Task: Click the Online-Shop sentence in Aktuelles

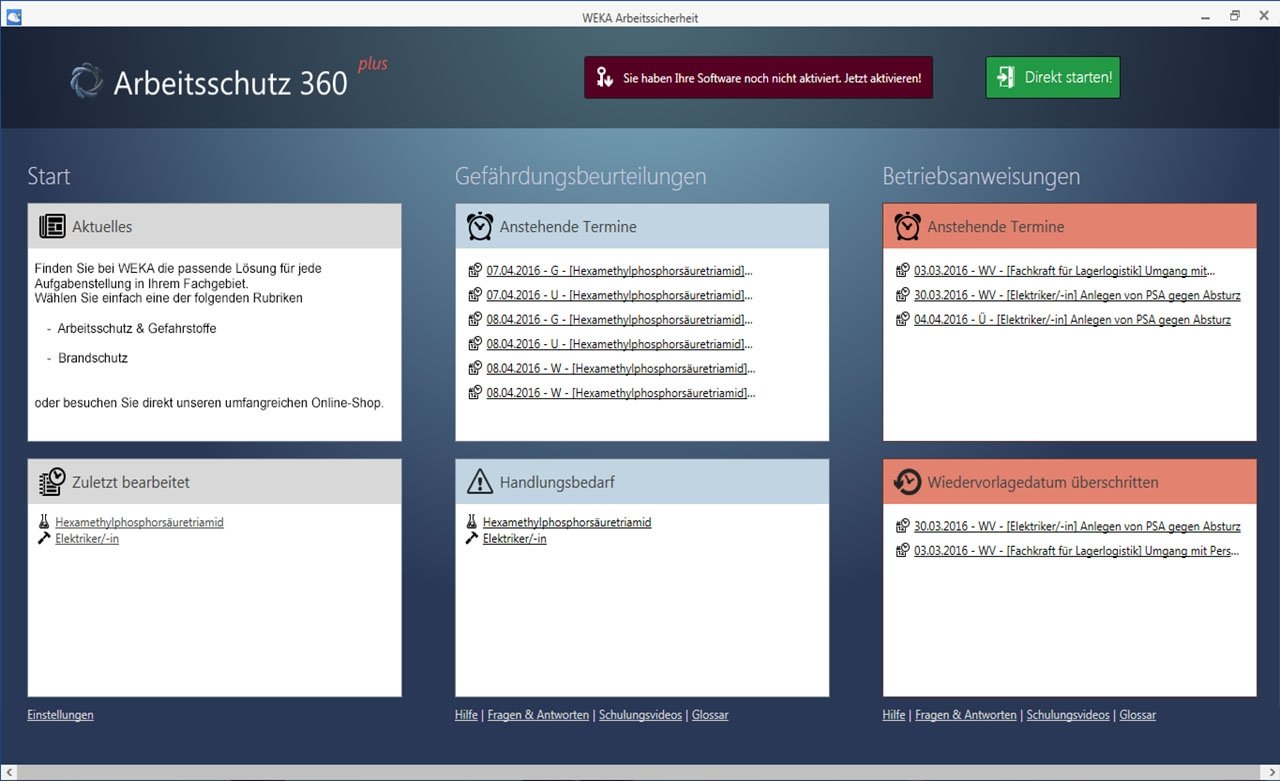Action: 209,403
